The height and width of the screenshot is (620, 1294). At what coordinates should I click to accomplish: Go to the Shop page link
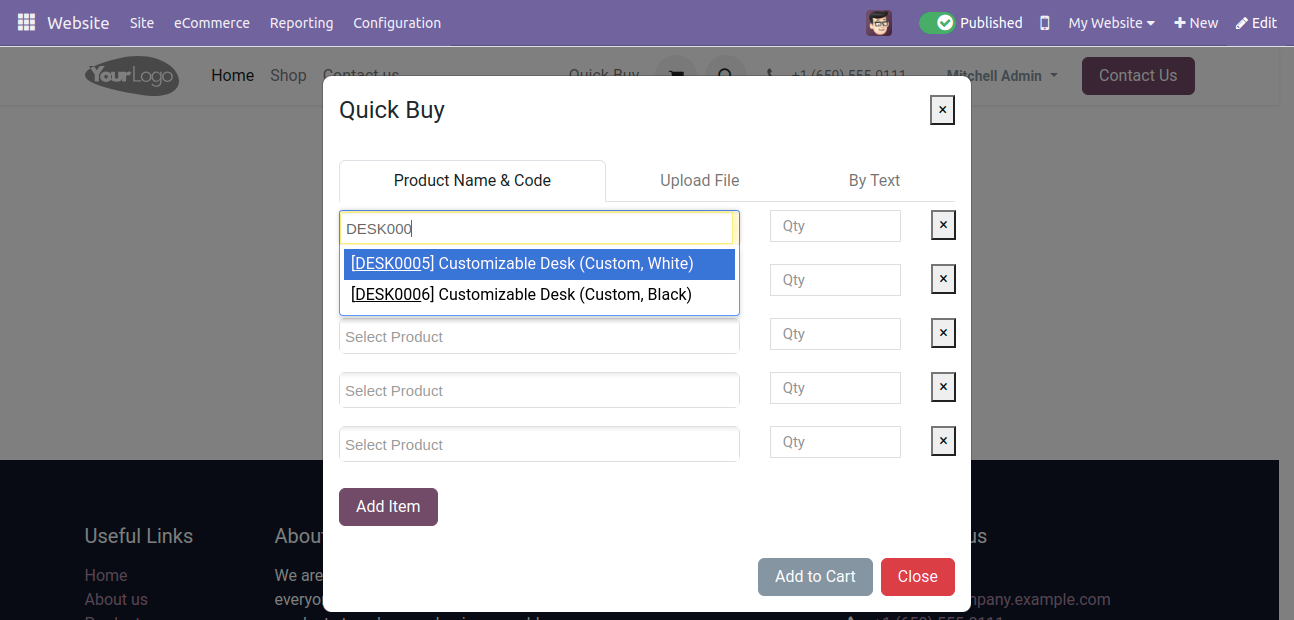pos(288,75)
